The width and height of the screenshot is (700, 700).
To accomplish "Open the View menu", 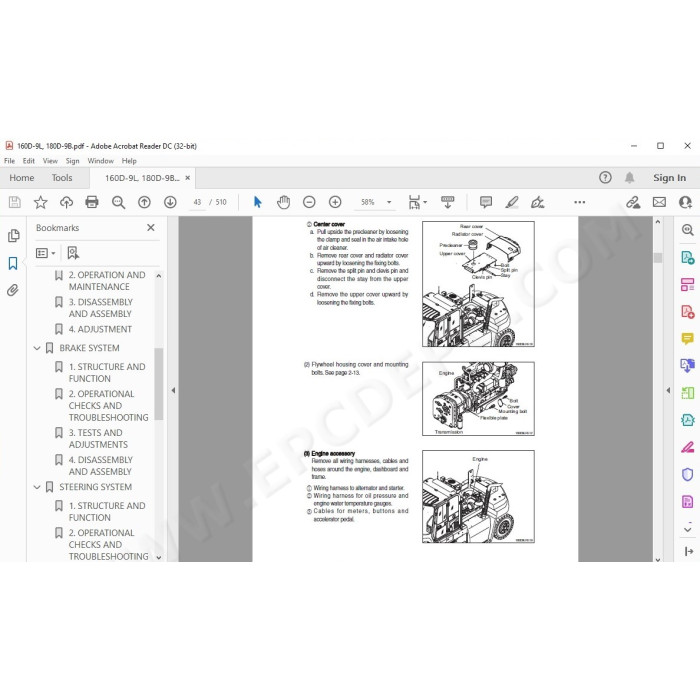I will (x=50, y=161).
